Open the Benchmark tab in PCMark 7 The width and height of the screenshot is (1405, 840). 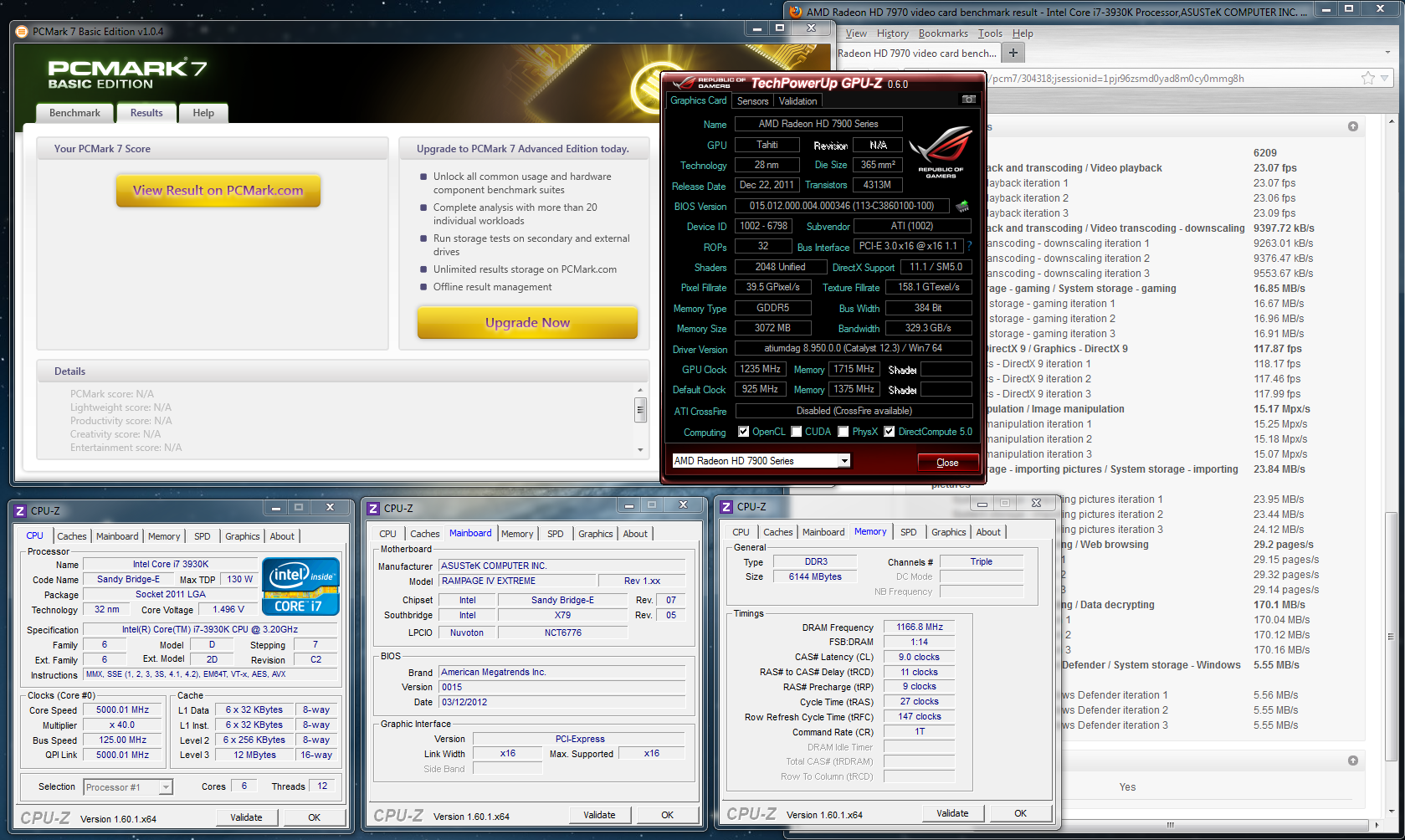coord(74,113)
